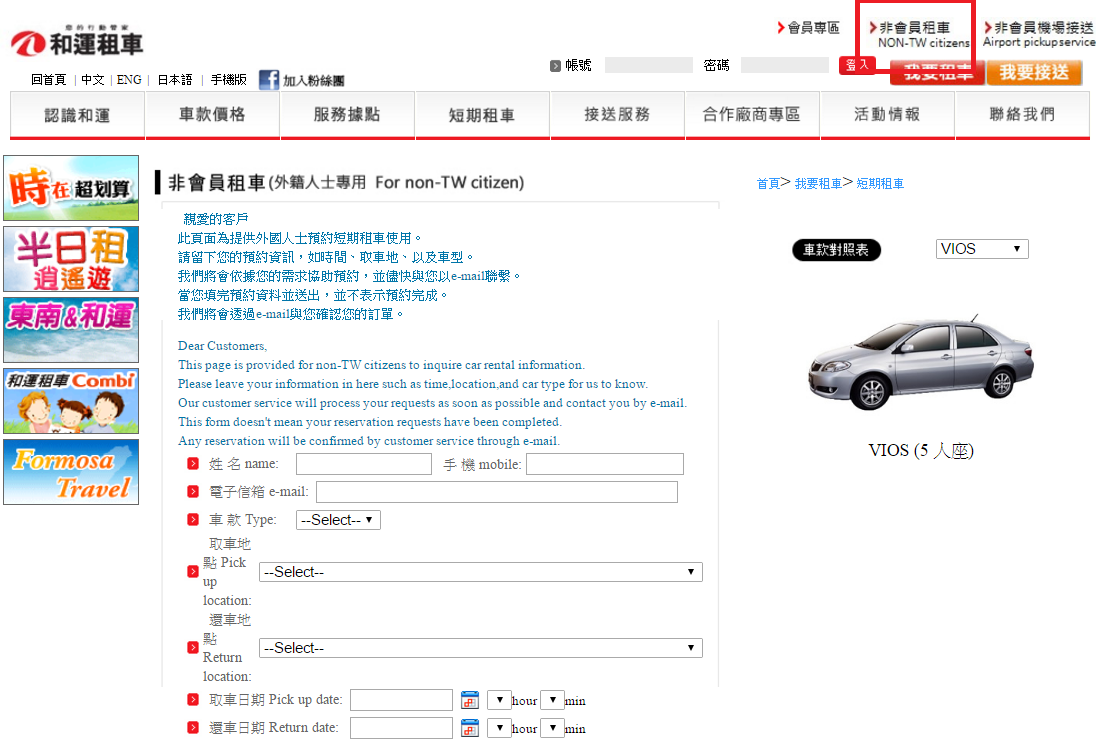
Task: Open the 短期租車 navigation menu
Action: pyautogui.click(x=482, y=115)
